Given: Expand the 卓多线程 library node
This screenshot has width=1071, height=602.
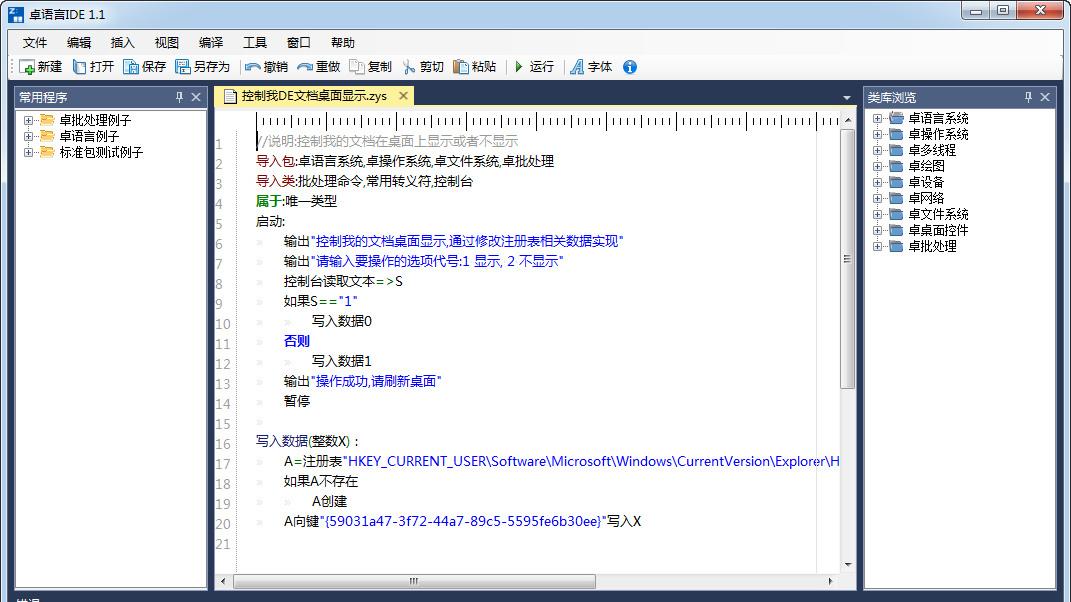Looking at the screenshot, I should pyautogui.click(x=877, y=150).
